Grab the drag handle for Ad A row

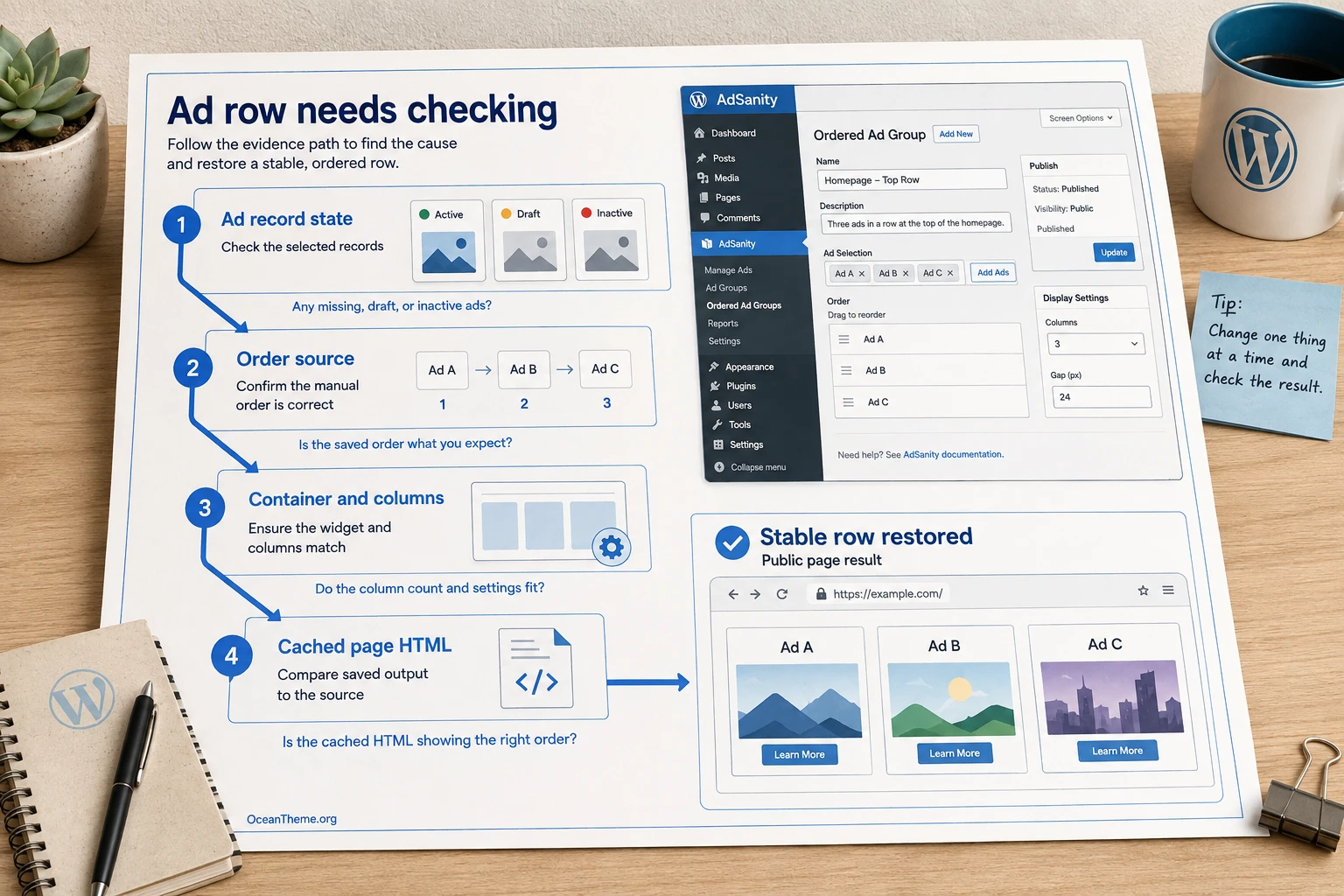[x=844, y=339]
